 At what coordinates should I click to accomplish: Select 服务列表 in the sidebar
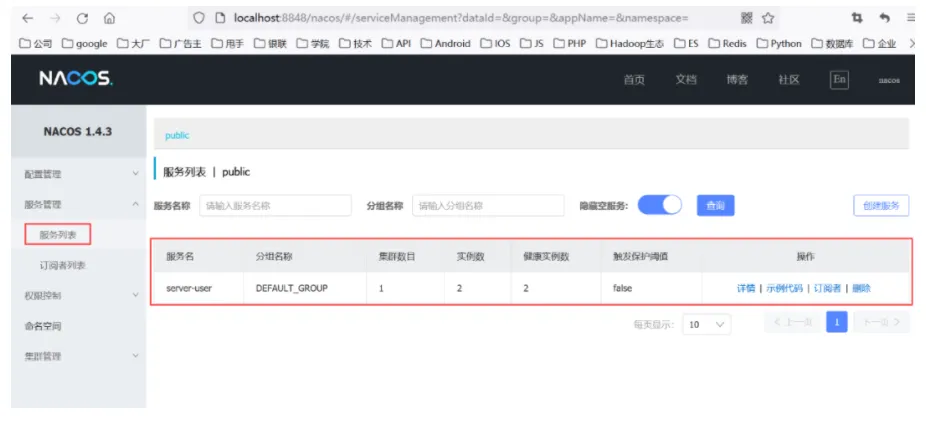(58, 234)
